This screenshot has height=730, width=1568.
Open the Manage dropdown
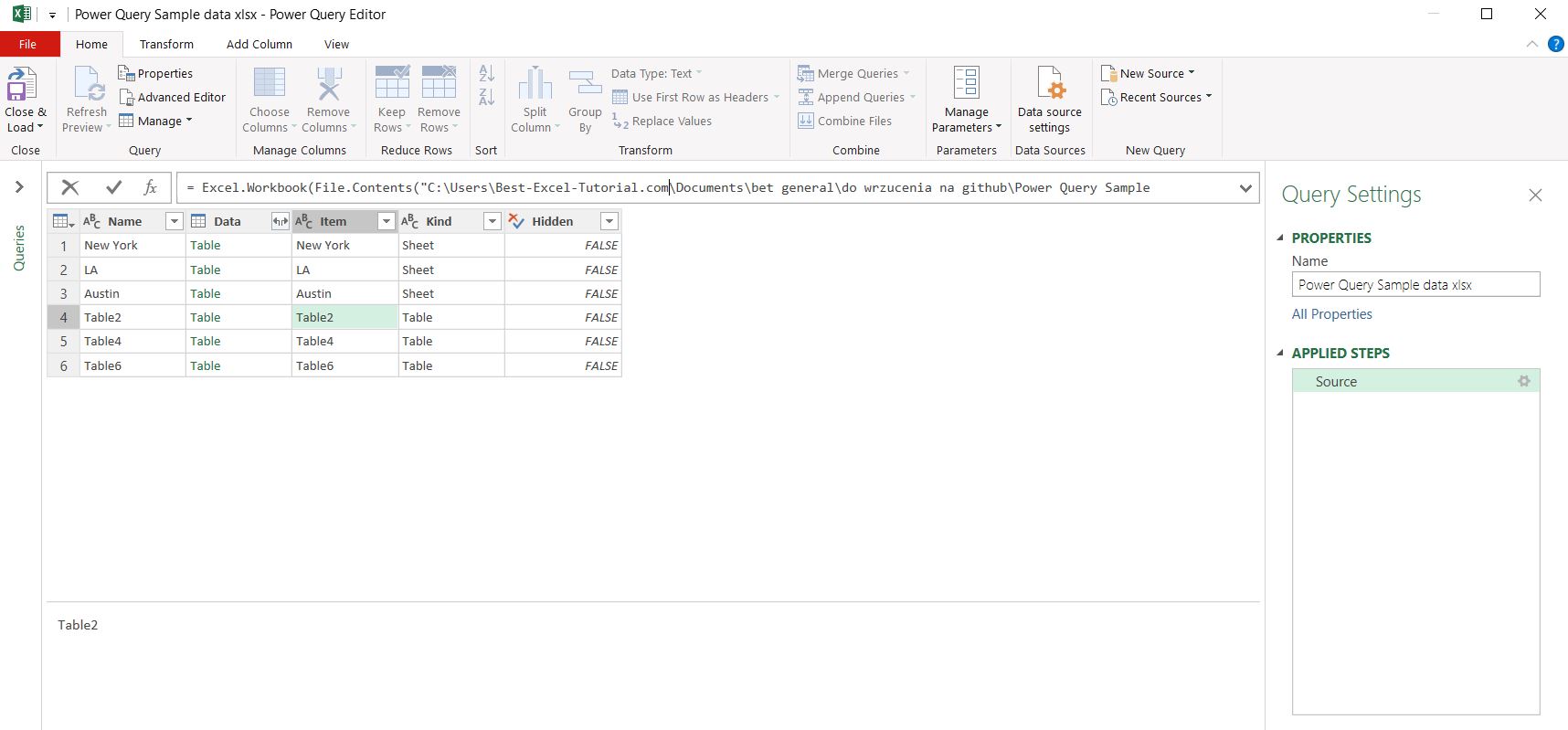[x=156, y=121]
